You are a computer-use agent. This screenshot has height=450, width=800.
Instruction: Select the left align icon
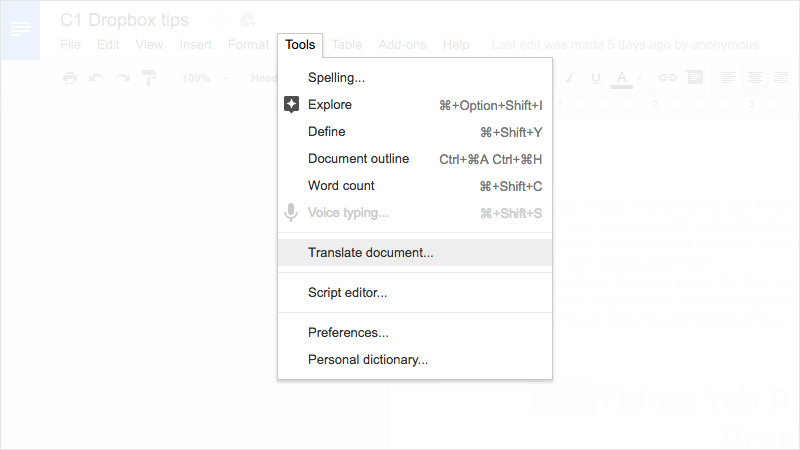tap(729, 78)
